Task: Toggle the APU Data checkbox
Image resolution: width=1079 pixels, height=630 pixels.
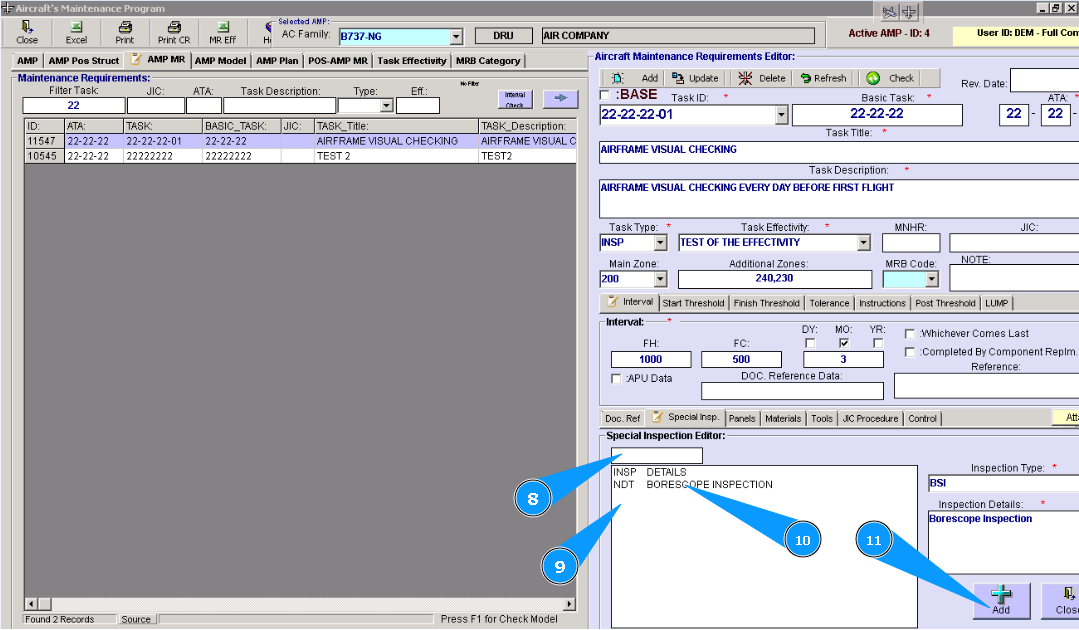Action: [616, 379]
